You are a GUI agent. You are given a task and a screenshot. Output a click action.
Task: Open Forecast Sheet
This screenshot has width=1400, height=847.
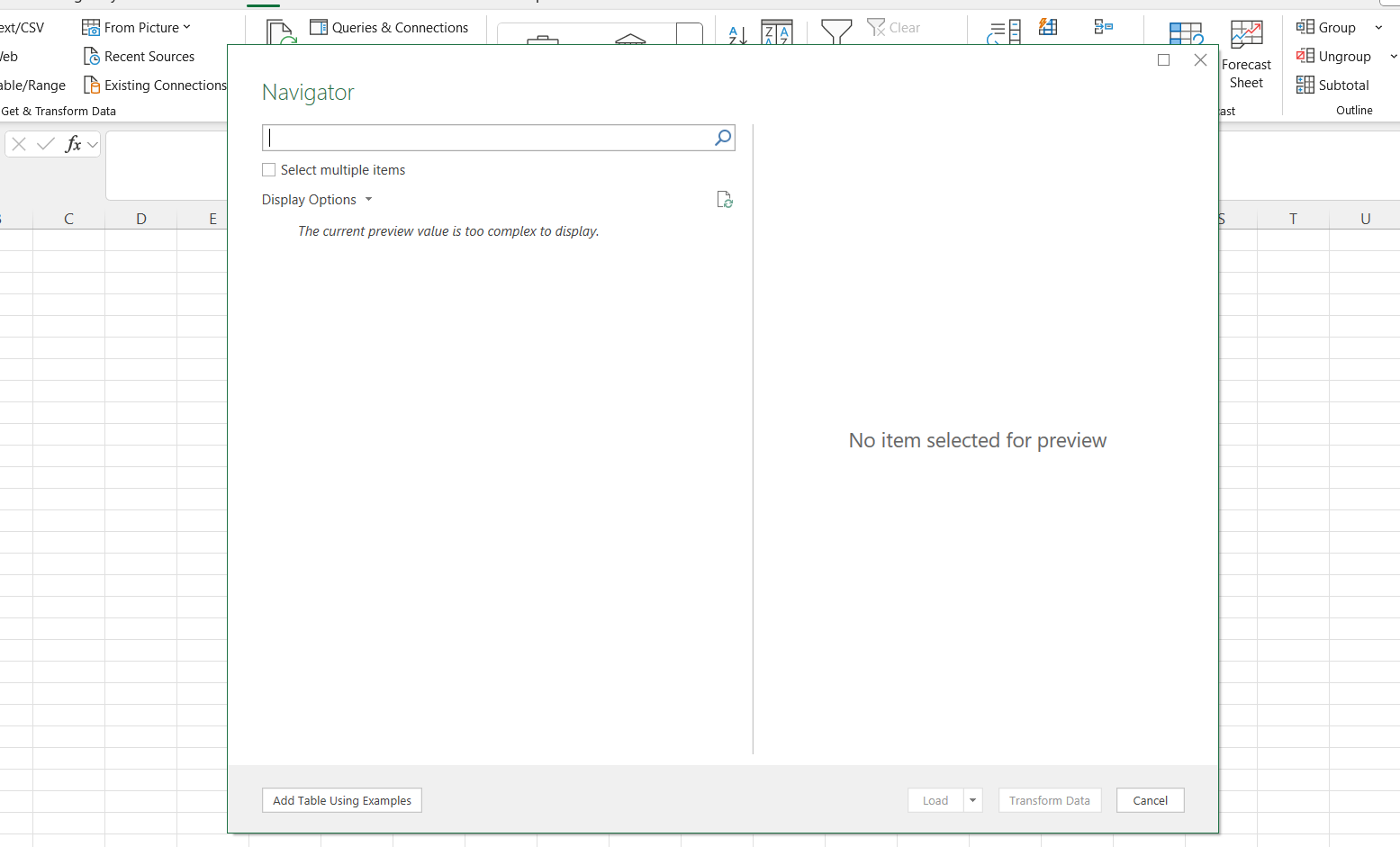(1246, 55)
